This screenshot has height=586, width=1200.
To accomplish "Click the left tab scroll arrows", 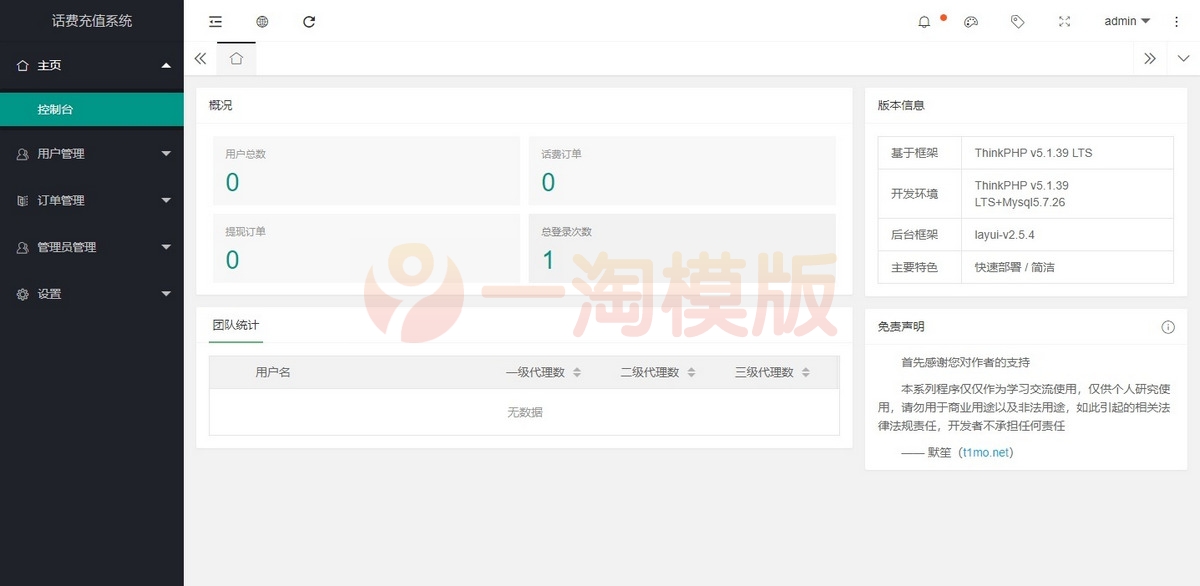I will [x=200, y=59].
